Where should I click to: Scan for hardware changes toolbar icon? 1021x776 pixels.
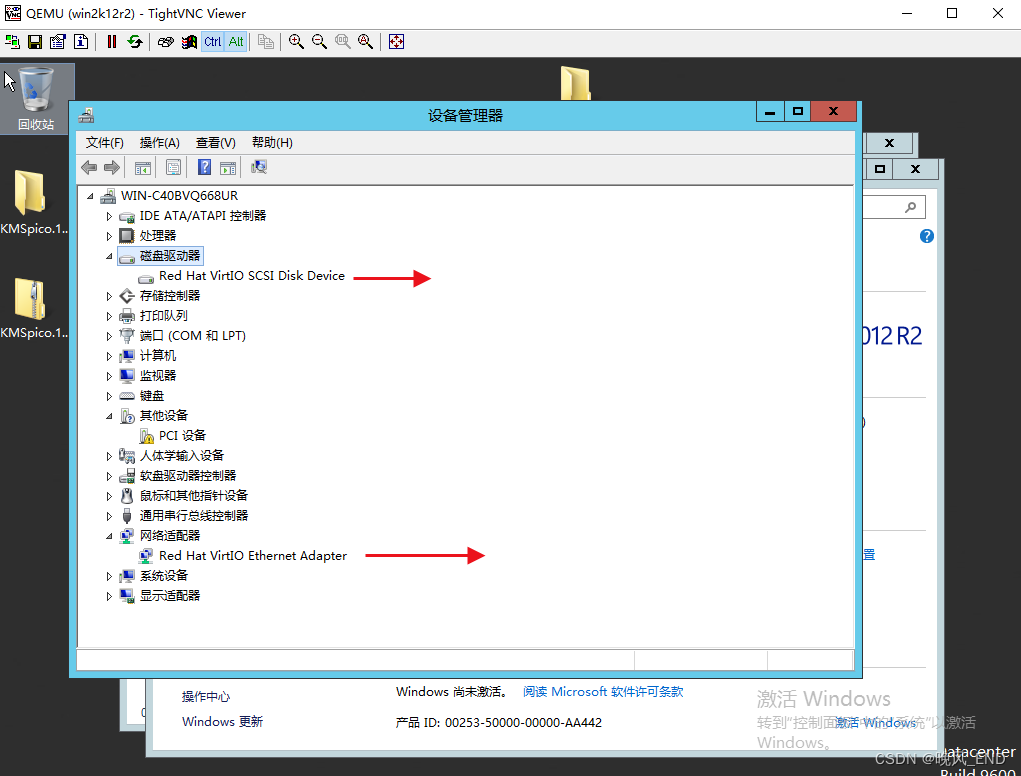point(259,168)
